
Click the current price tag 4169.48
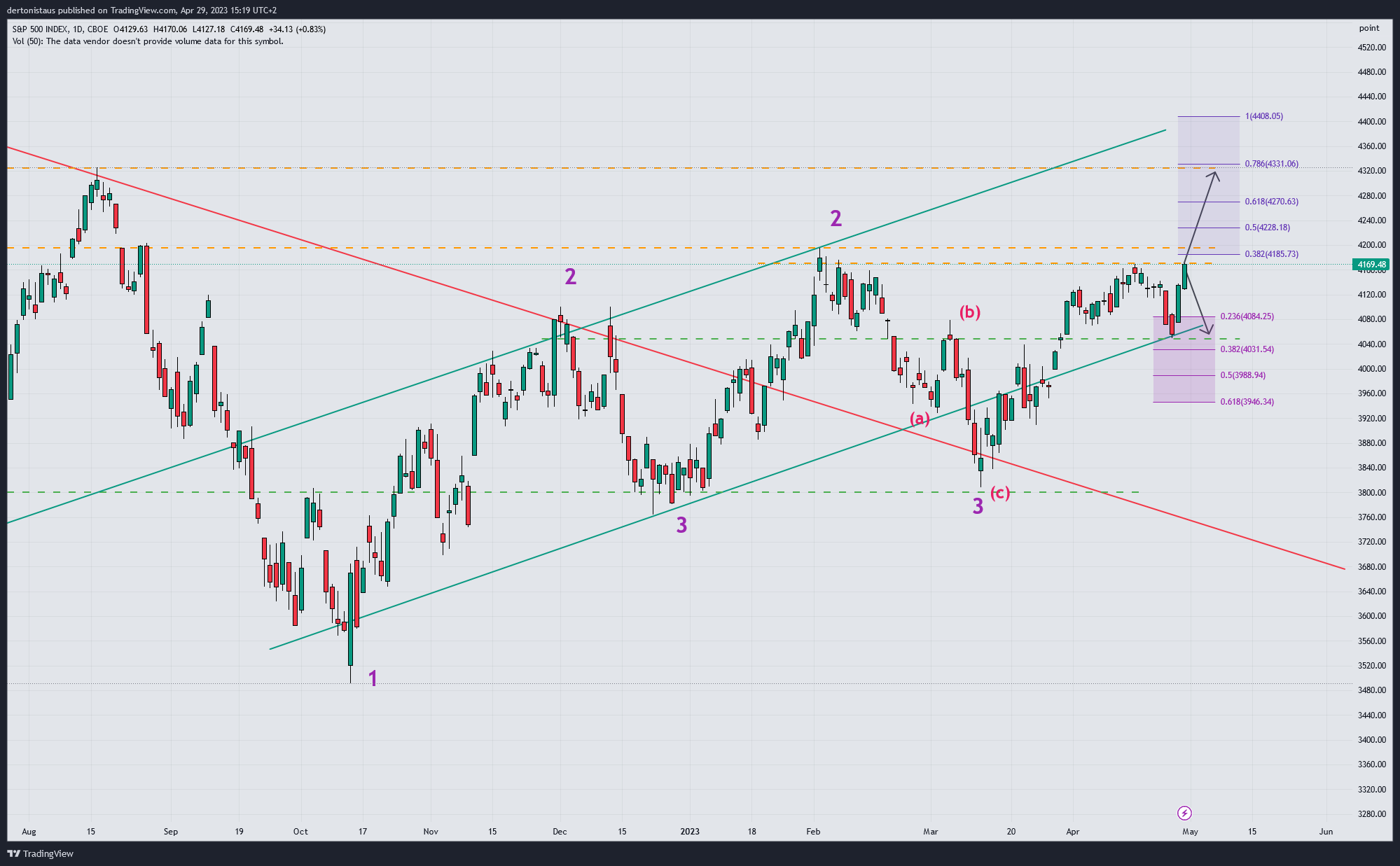point(1371,265)
